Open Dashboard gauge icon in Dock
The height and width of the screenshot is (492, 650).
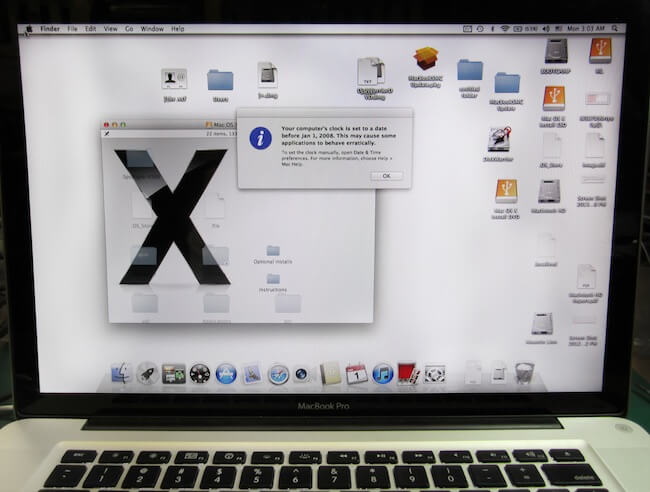tap(200, 374)
